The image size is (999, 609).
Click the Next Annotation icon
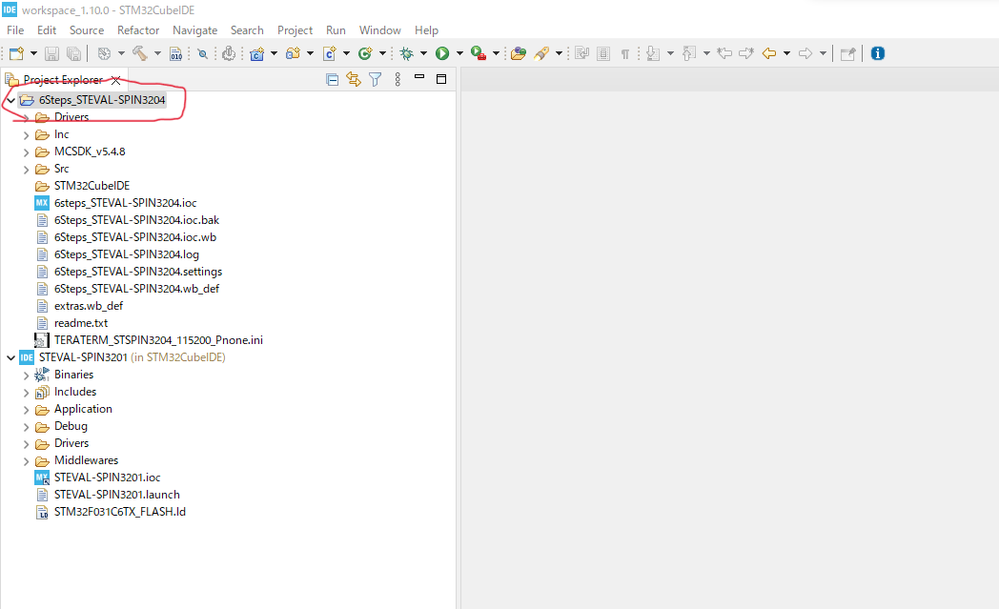(652, 54)
